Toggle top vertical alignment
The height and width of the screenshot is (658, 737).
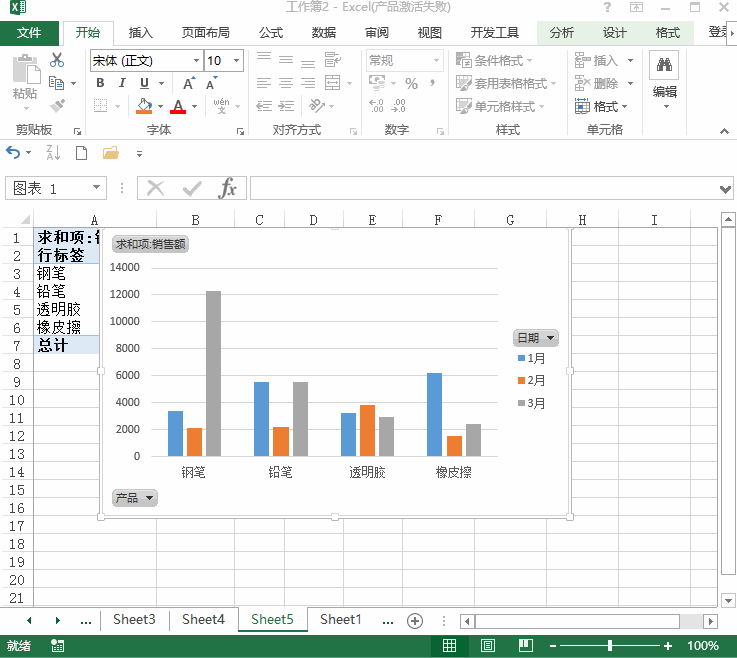pos(264,57)
